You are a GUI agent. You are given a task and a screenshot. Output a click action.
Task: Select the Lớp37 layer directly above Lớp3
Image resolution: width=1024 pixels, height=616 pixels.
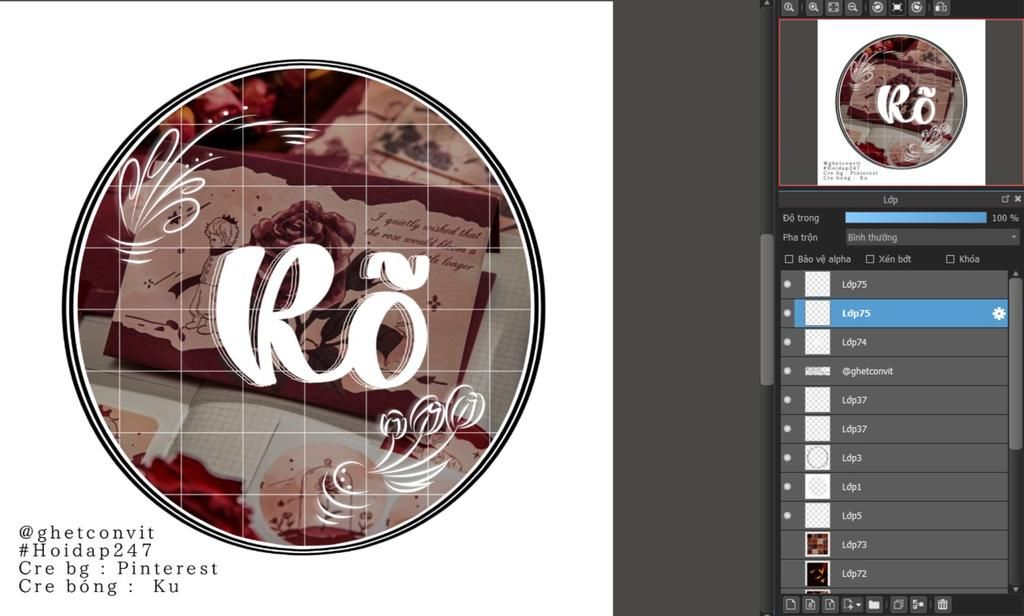pyautogui.click(x=895, y=429)
